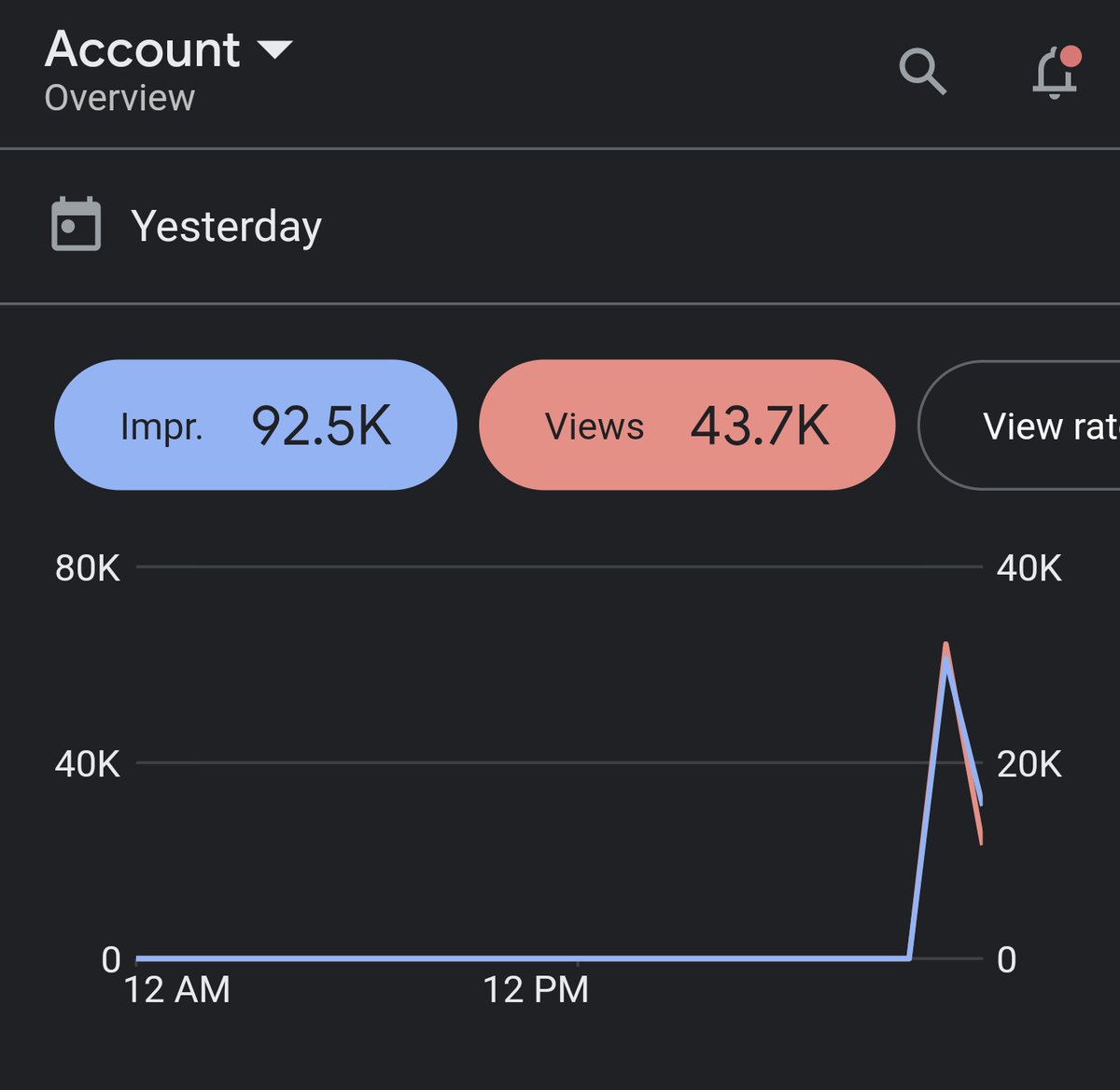This screenshot has width=1120, height=1090.
Task: Open the calendar date icon
Action: (76, 224)
